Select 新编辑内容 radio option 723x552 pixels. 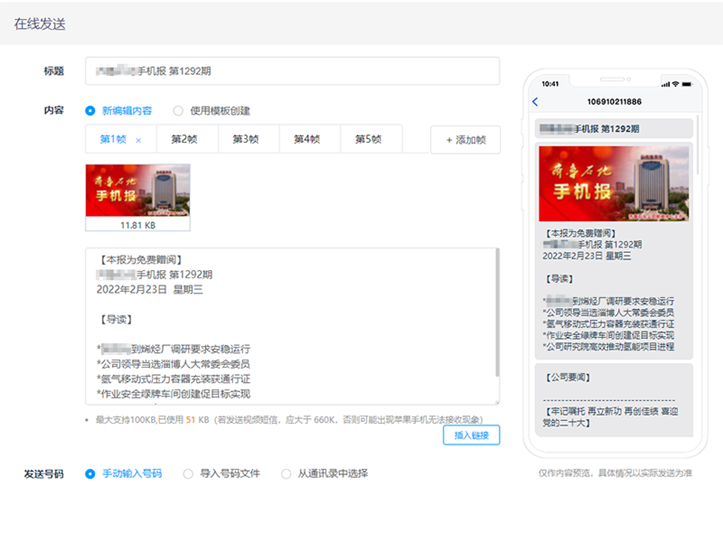click(x=90, y=111)
